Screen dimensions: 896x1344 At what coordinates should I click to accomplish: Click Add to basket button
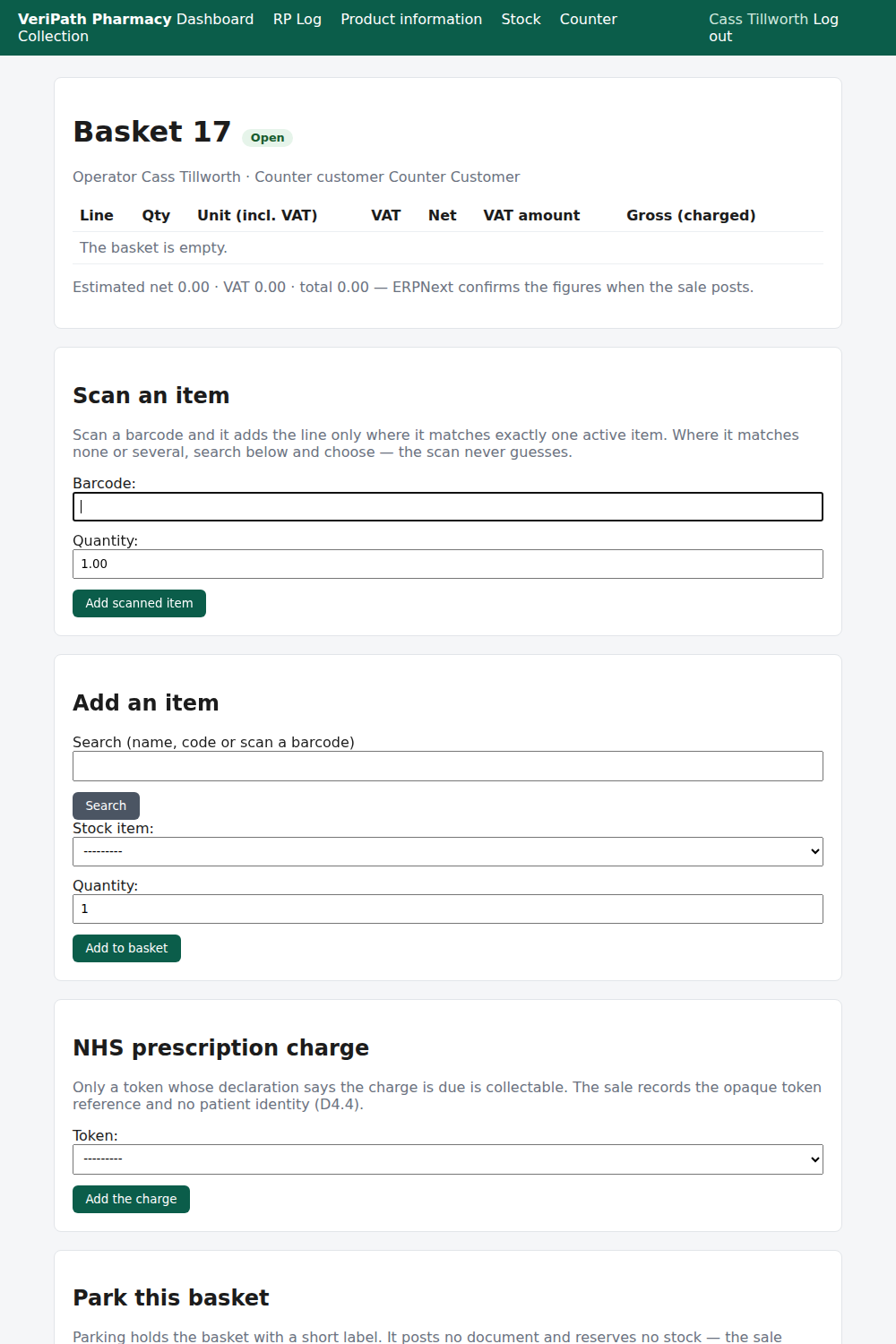click(126, 948)
